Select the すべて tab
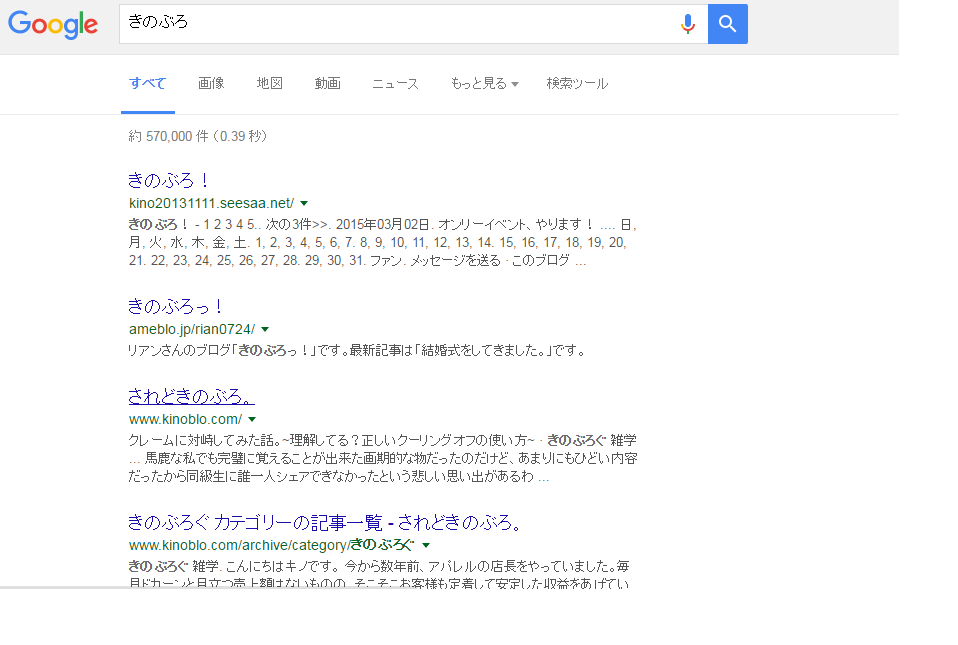Screen dimensions: 958x645 (148, 84)
